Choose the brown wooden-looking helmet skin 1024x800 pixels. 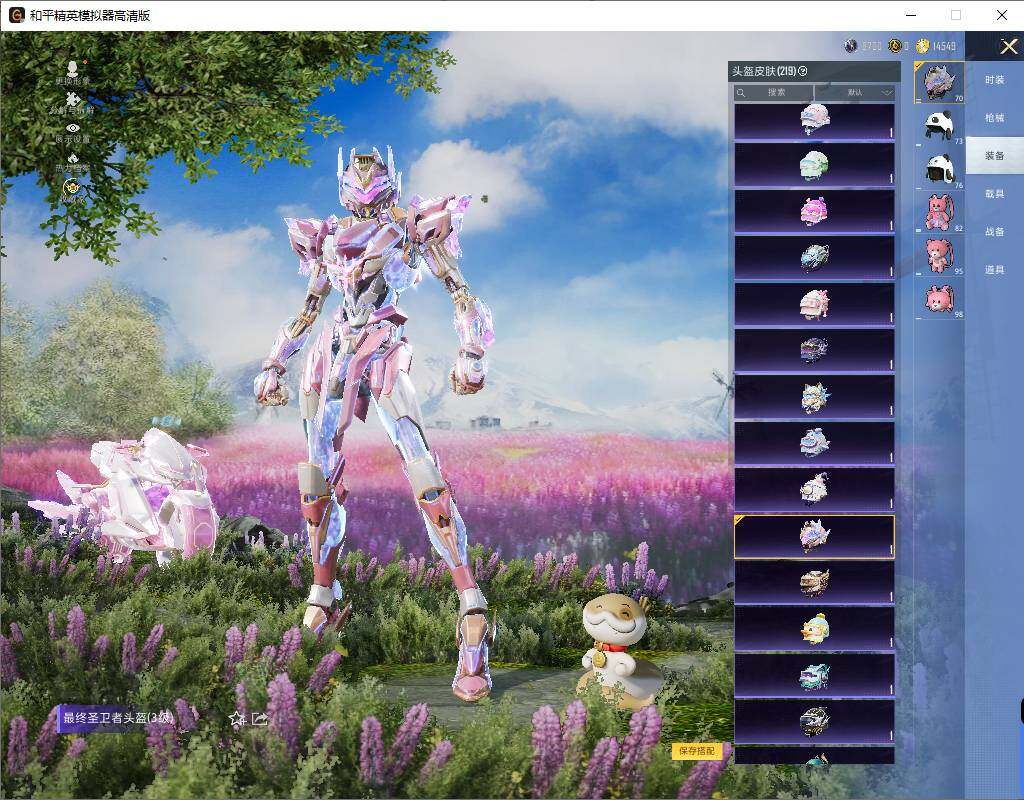[814, 583]
